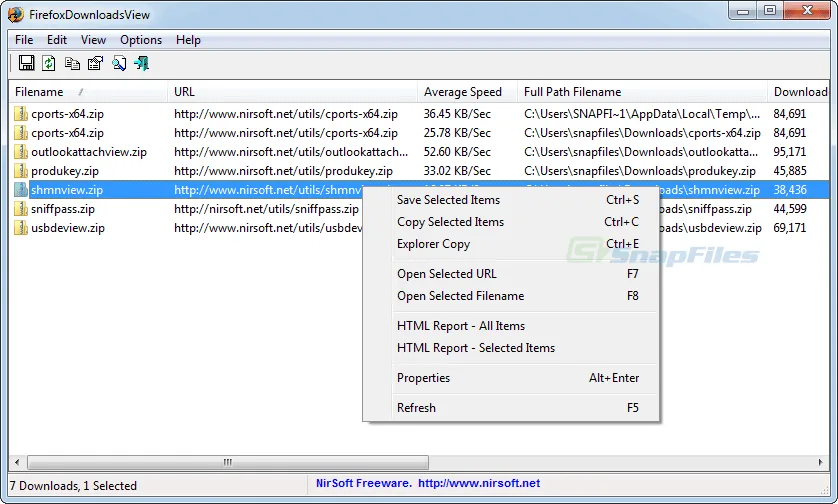
Task: Click the Downloads\cports-x64.zip path cell
Action: point(642,133)
